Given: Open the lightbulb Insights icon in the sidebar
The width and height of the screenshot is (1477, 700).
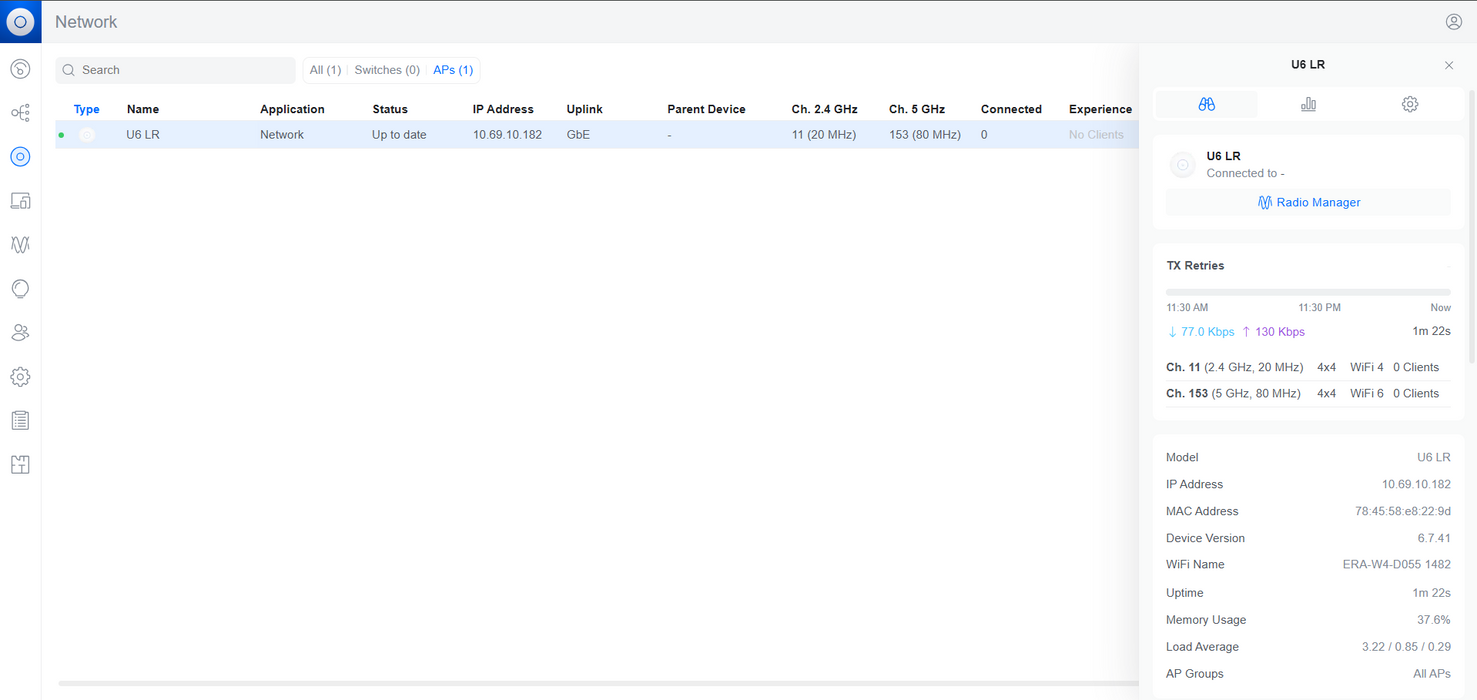Looking at the screenshot, I should tap(20, 289).
